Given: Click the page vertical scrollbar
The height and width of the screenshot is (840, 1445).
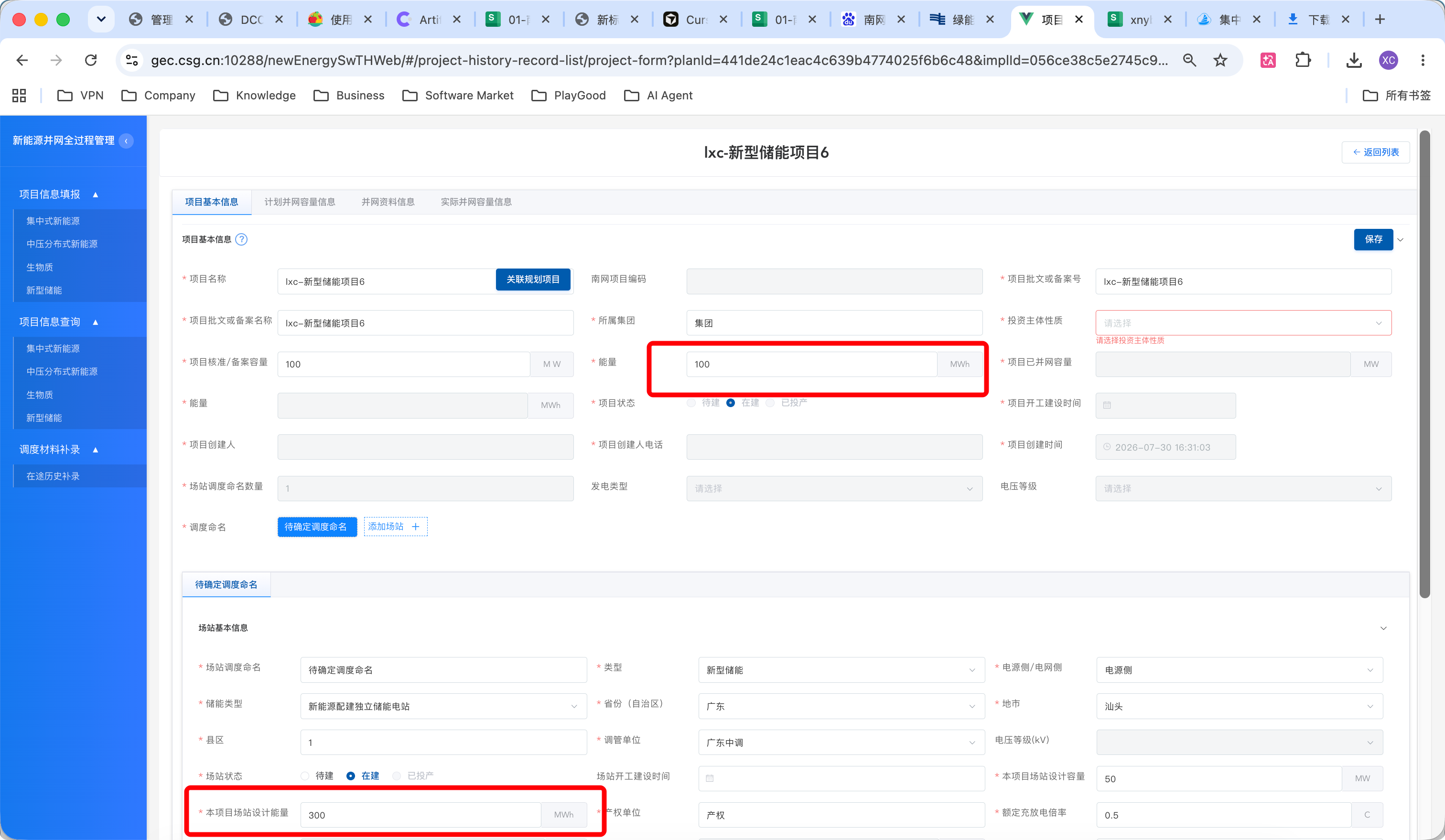Looking at the screenshot, I should 1424,364.
